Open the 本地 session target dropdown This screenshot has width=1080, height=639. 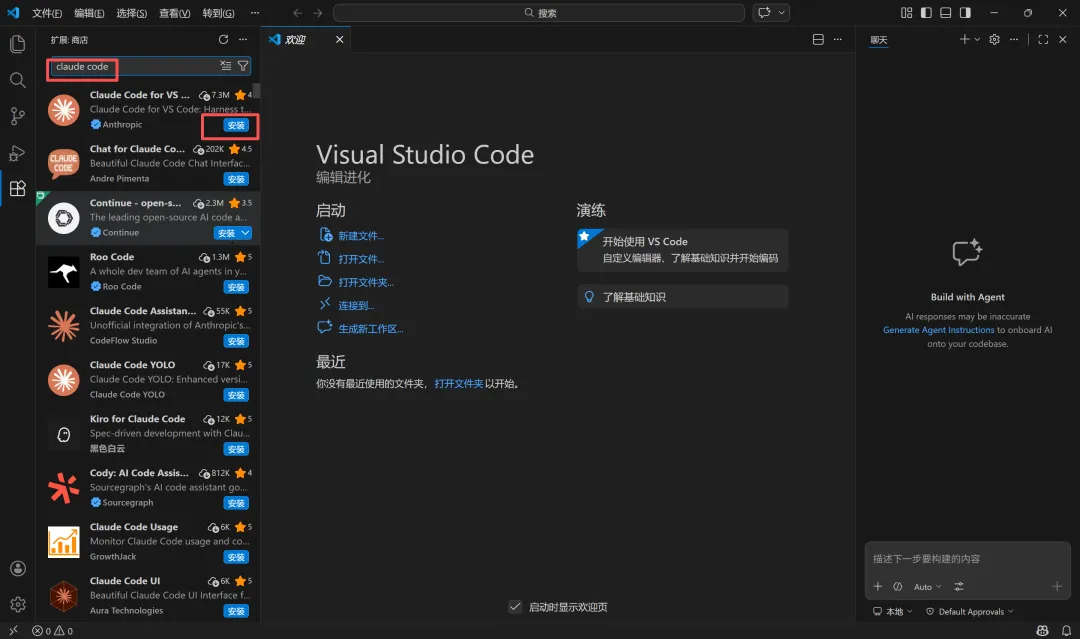click(893, 611)
